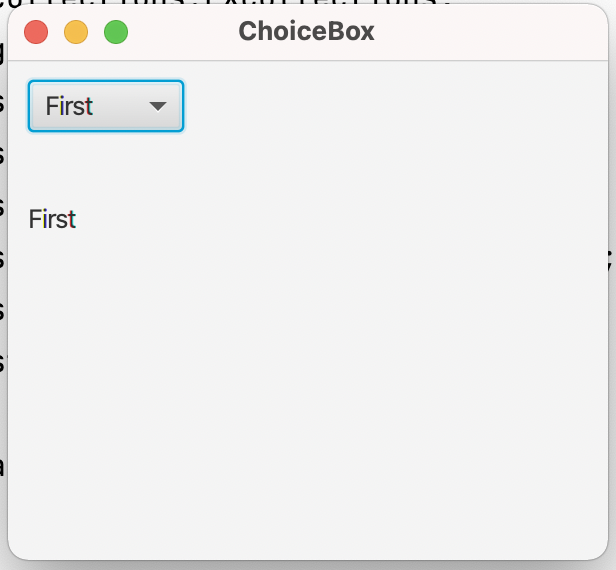Open the ChoiceBox showing First
The width and height of the screenshot is (616, 570).
click(106, 106)
